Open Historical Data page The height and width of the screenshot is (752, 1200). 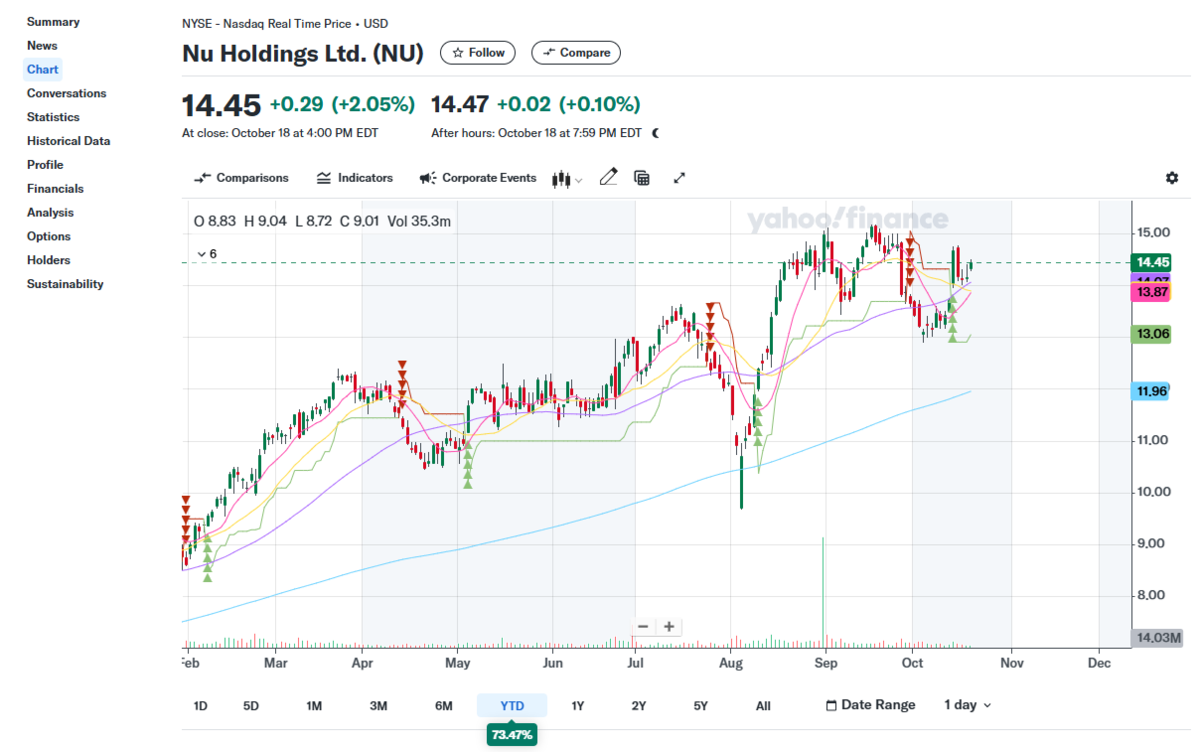coord(68,141)
